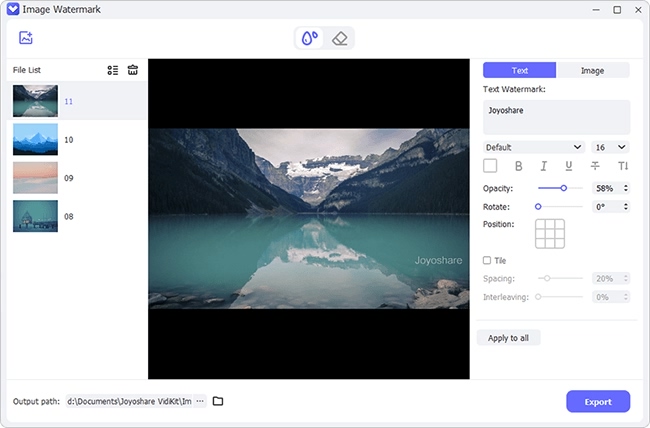Adjust the Rotate slider handle
650x428 pixels.
538,207
